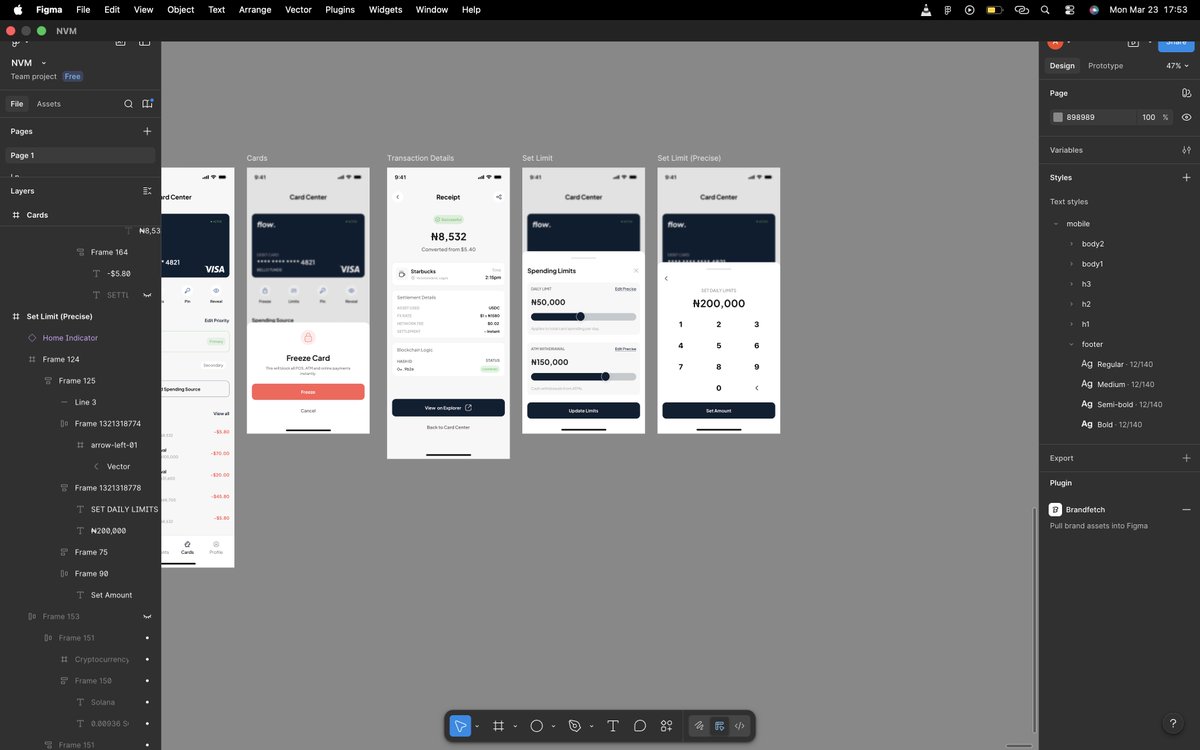This screenshot has height=750, width=1200.
Task: Switch to the Prototype tab
Action: tap(1105, 66)
